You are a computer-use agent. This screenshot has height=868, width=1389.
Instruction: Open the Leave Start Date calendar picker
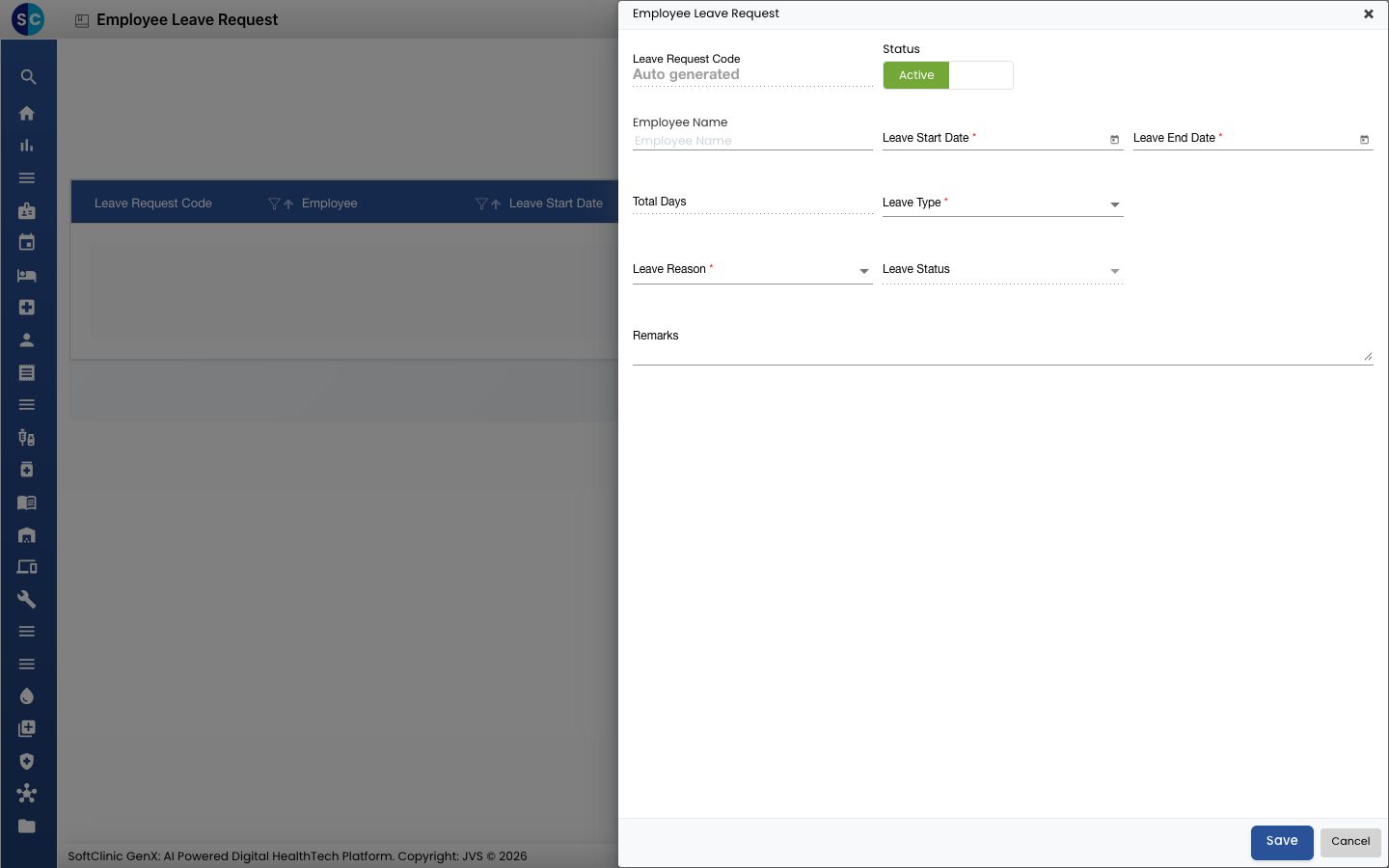tap(1114, 140)
